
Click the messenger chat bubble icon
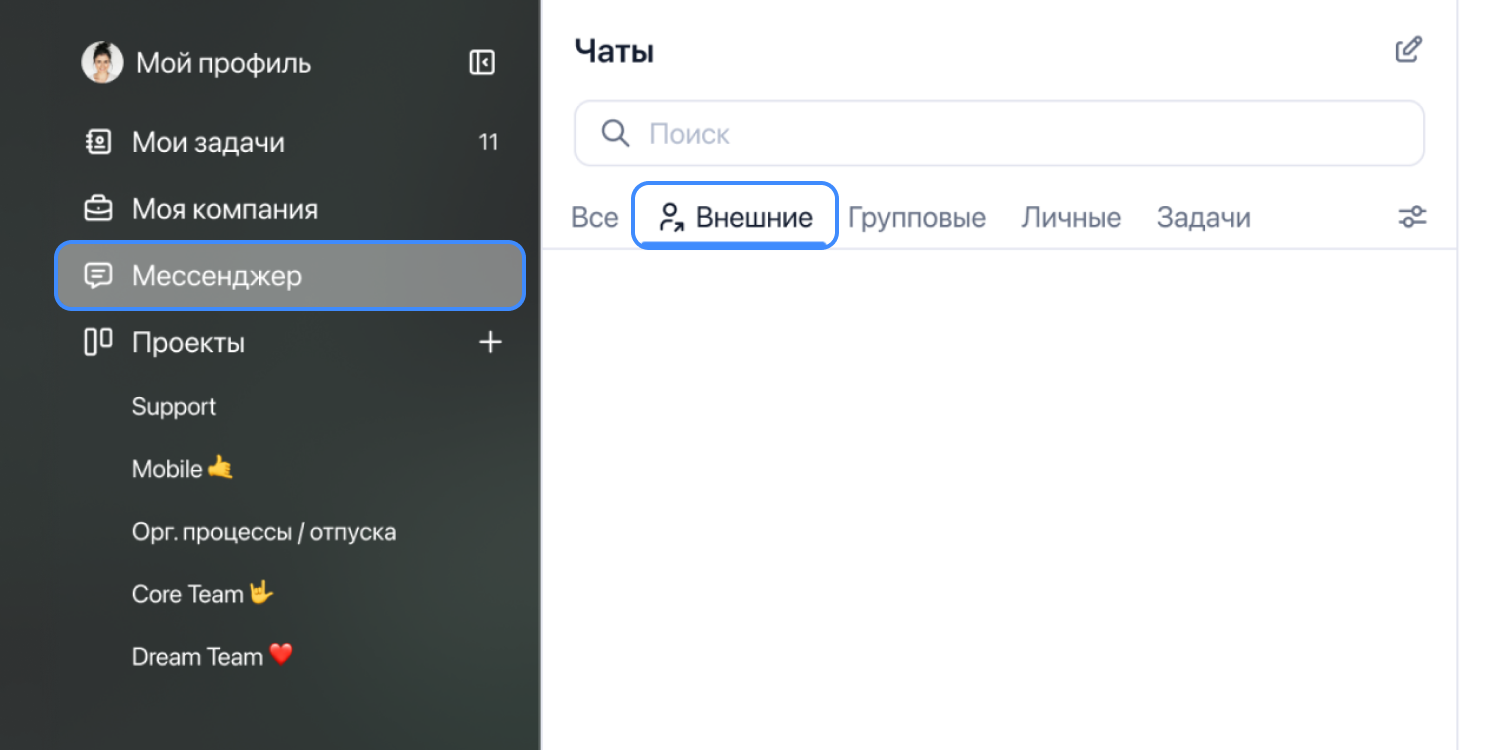[x=97, y=276]
